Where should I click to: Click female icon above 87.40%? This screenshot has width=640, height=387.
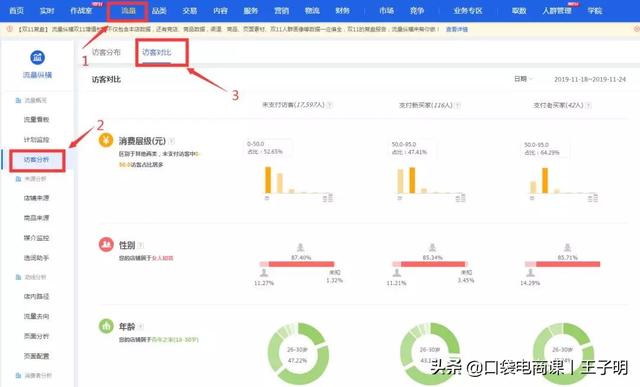click(x=300, y=247)
